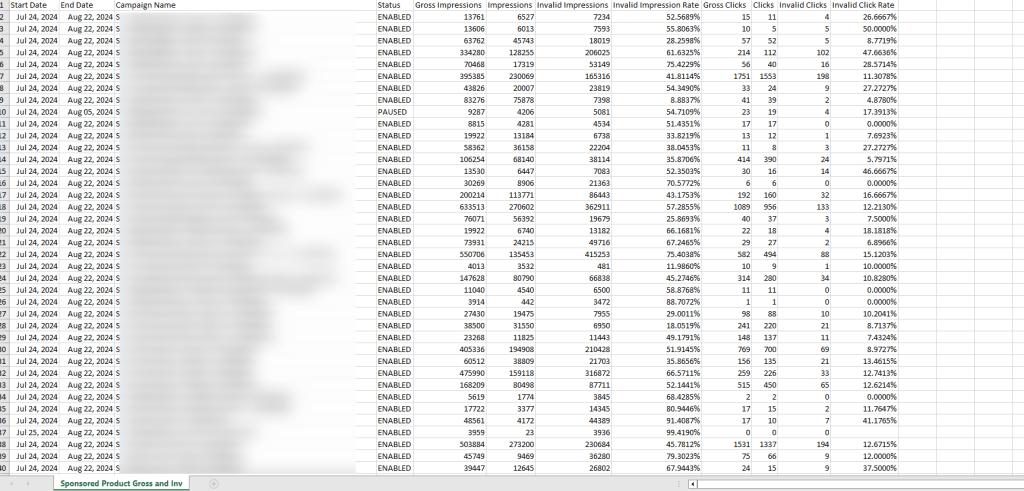The image size is (1024, 491).
Task: Select gross clicks cell 1751
Action: [x=726, y=76]
